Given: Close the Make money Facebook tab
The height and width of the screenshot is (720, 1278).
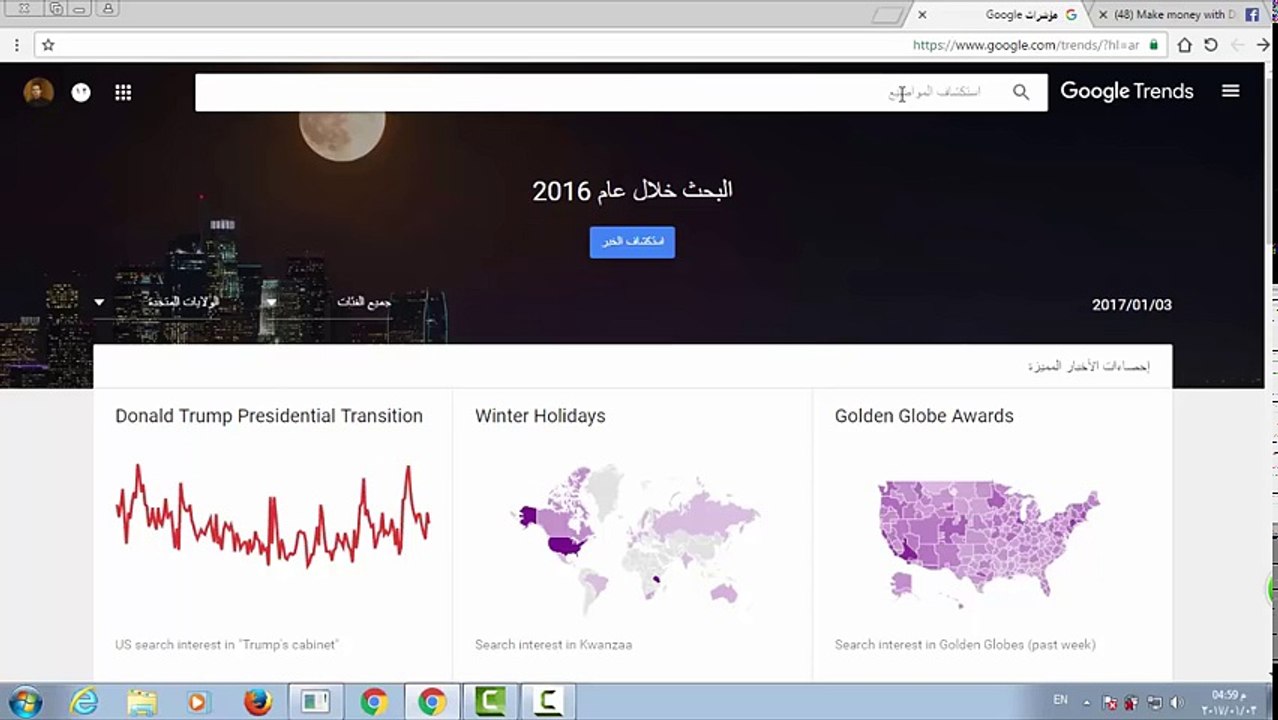Looking at the screenshot, I should [x=1103, y=15].
